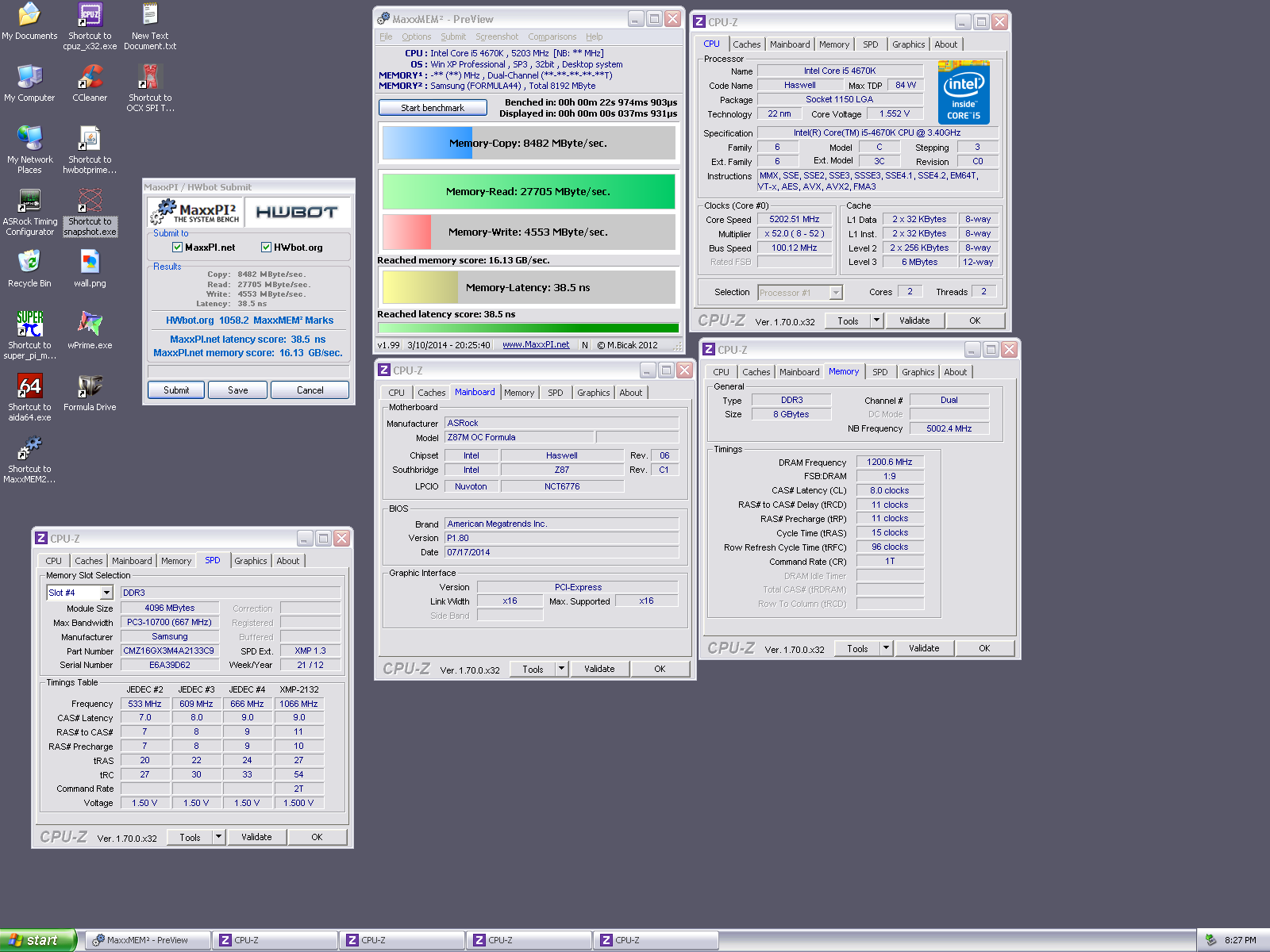Launch the CCleaner desktop icon

tap(90, 84)
